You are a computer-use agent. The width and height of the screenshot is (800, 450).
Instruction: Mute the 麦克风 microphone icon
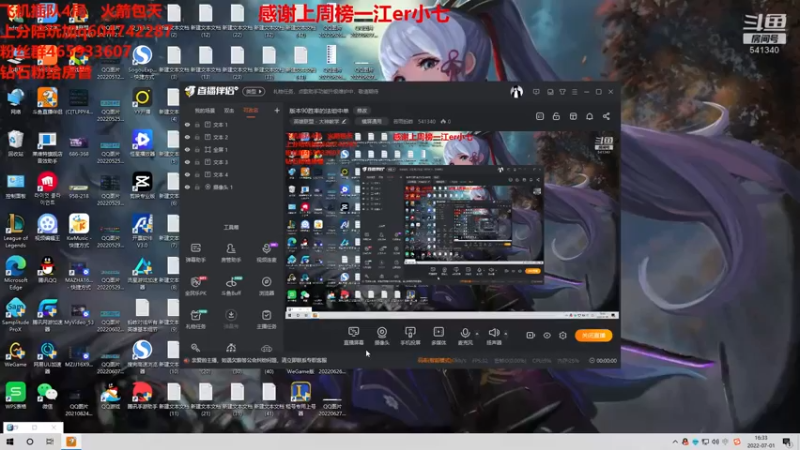(x=465, y=335)
